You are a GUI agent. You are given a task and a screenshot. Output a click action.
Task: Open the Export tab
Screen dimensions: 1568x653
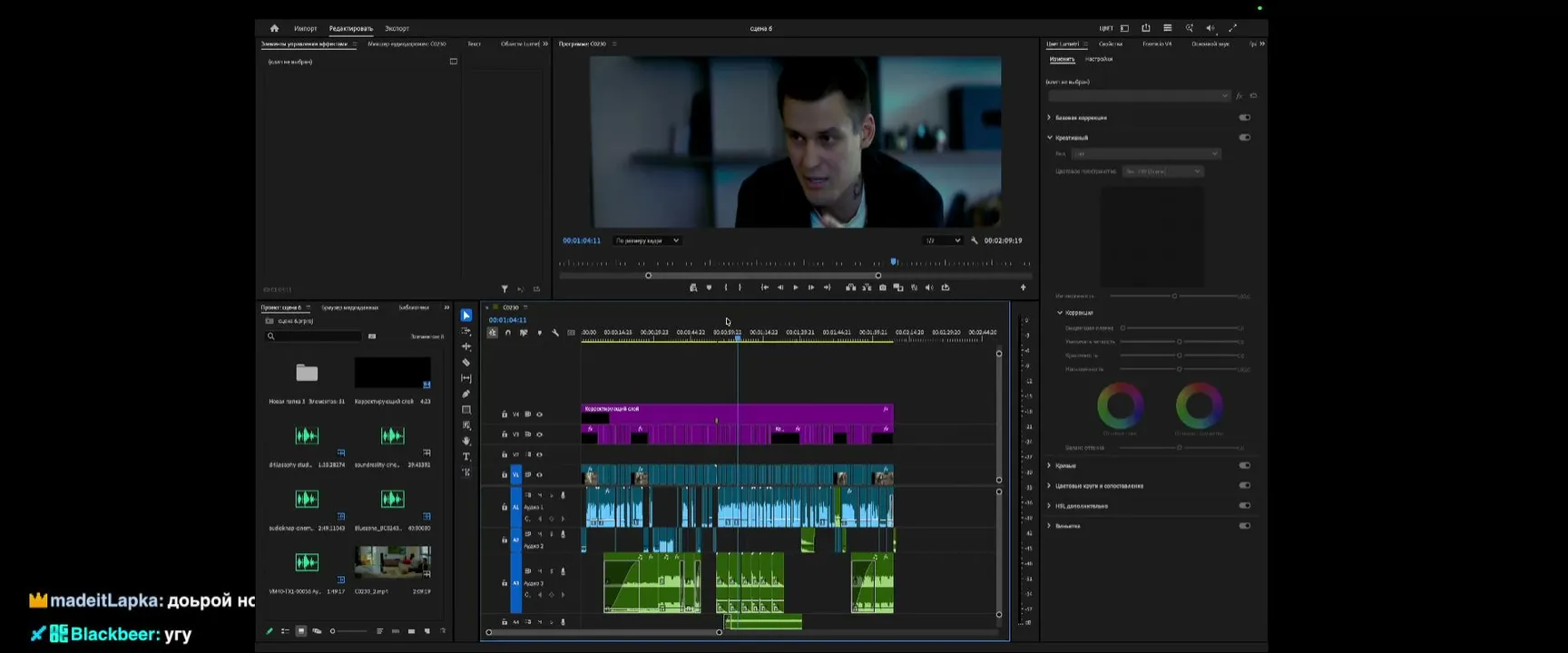(x=397, y=28)
